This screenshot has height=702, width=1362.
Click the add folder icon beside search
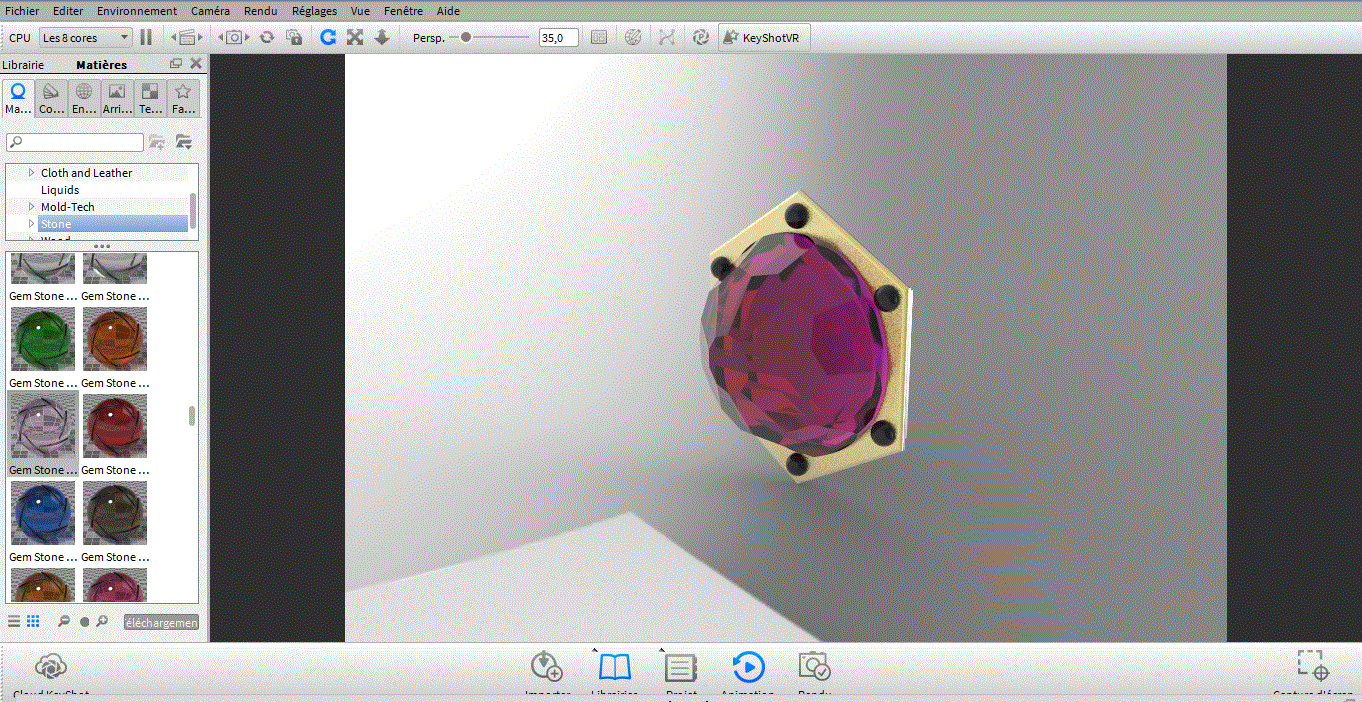157,142
